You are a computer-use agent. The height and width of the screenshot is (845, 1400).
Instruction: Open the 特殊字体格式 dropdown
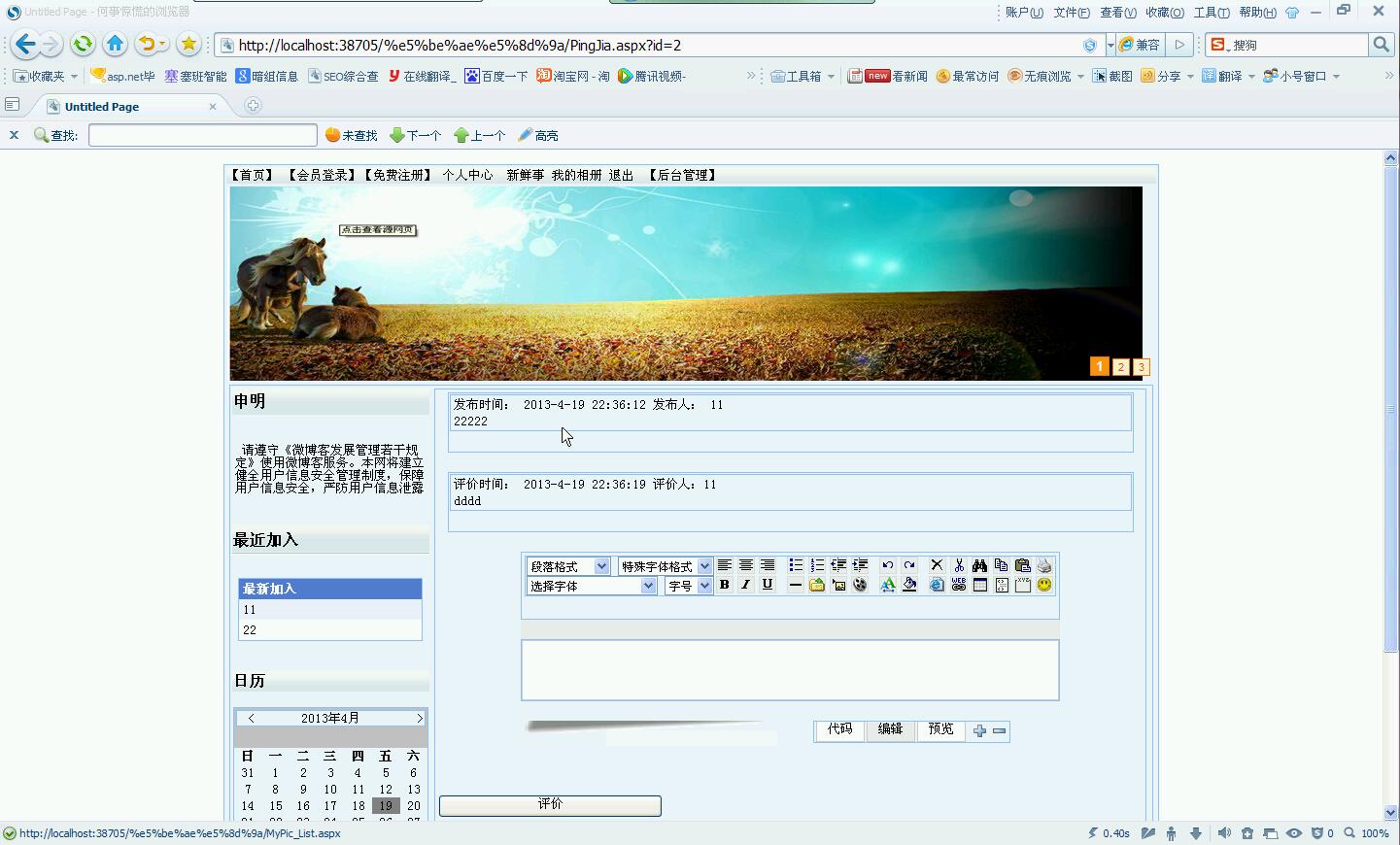tap(666, 566)
